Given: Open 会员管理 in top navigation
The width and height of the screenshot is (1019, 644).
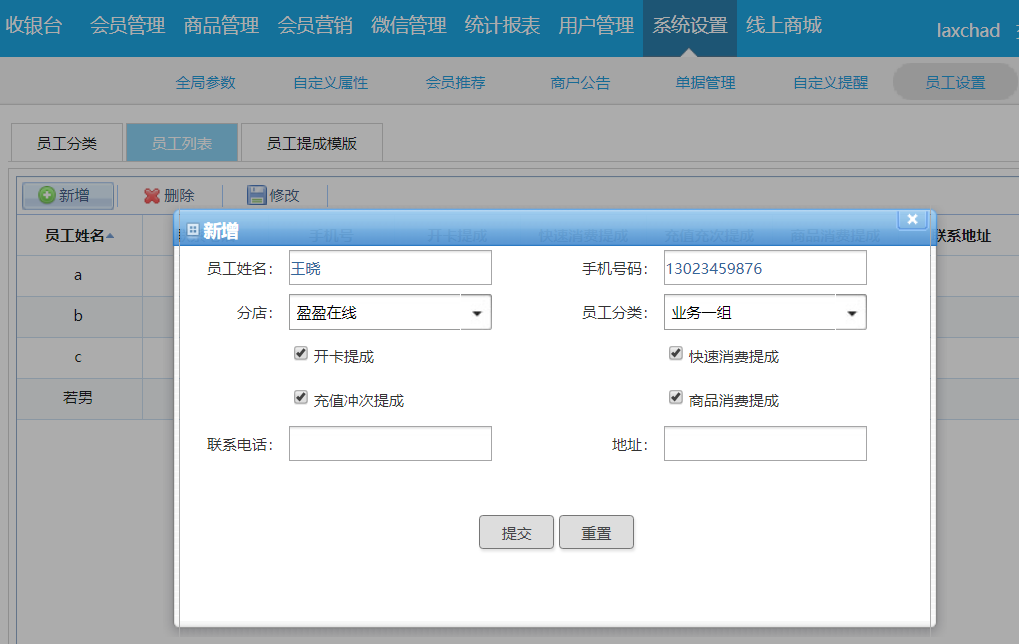Looking at the screenshot, I should [x=127, y=26].
